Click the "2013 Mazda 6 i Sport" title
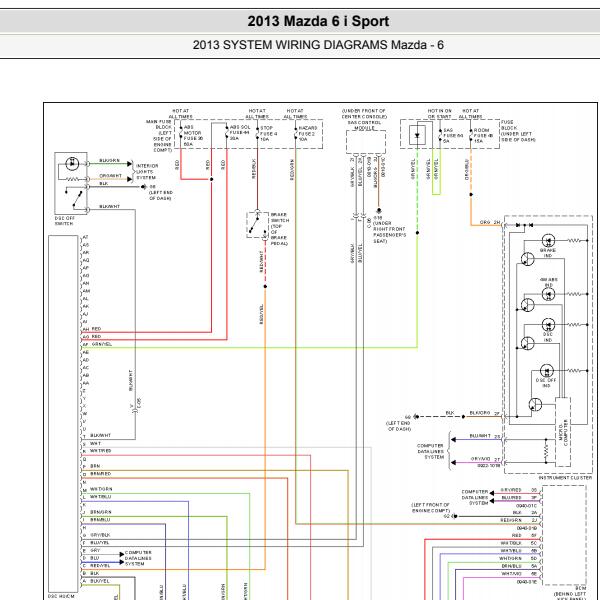 (x=318, y=21)
